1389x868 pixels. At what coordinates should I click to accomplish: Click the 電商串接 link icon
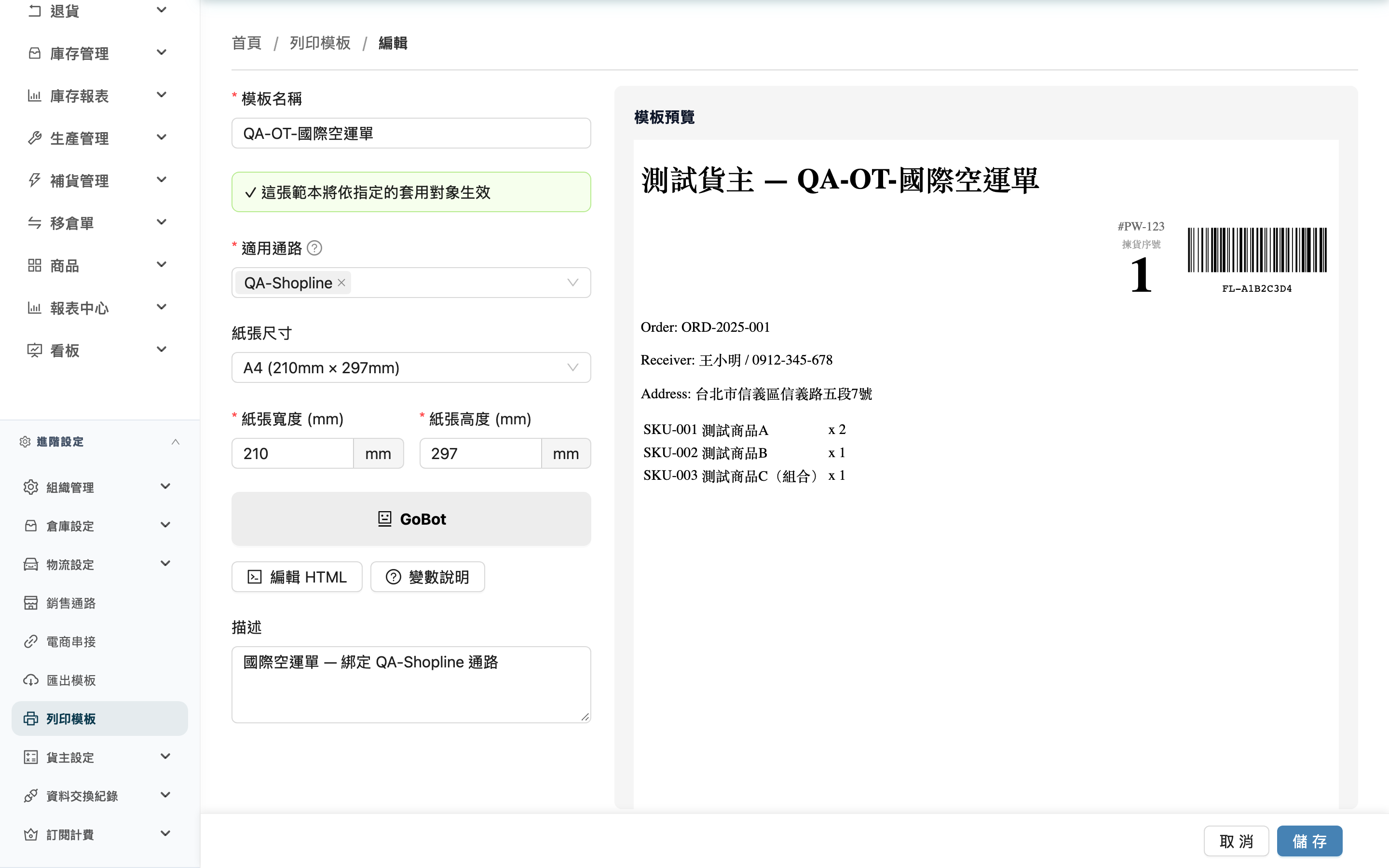click(30, 641)
